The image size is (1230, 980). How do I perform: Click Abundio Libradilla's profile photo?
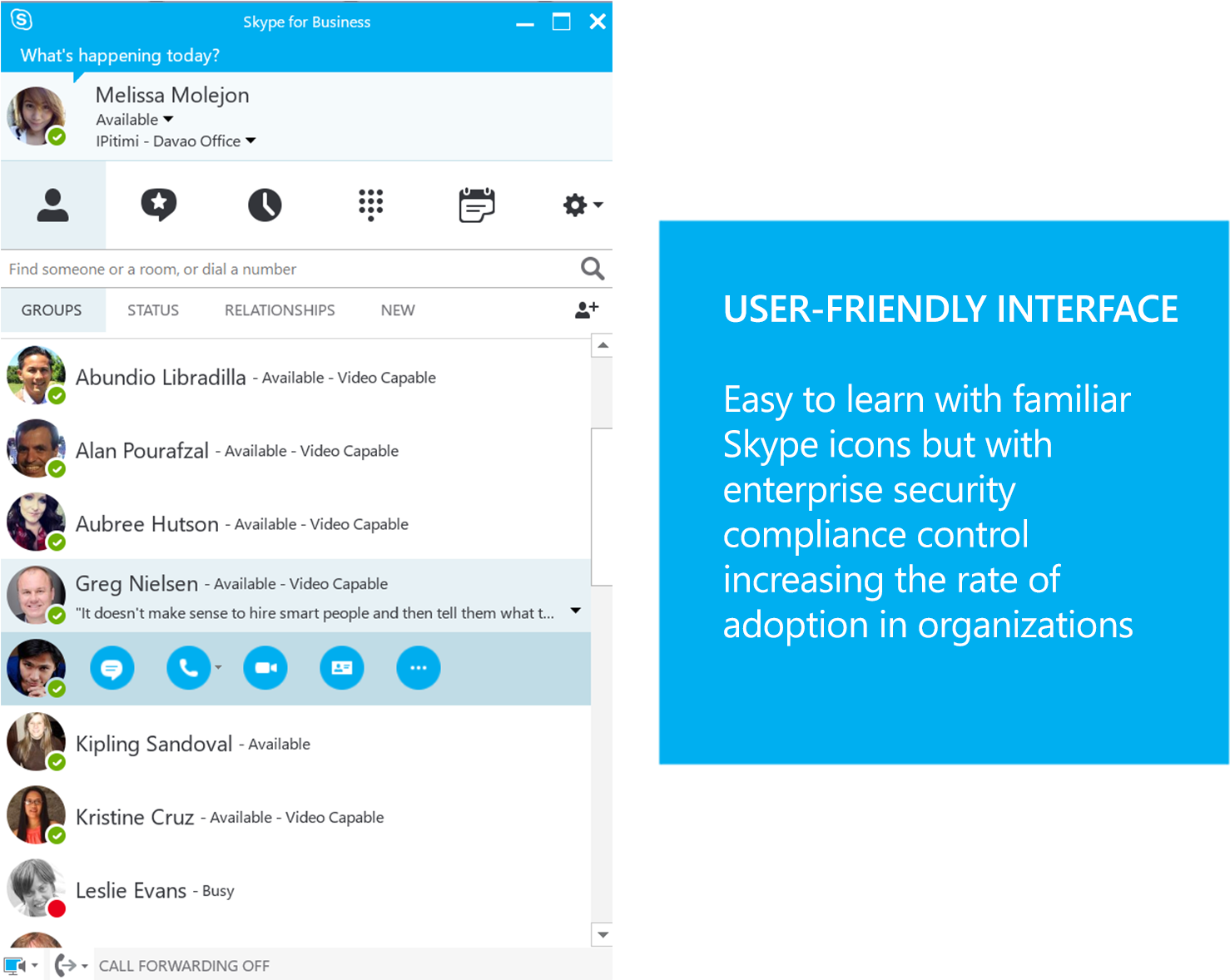click(x=36, y=375)
